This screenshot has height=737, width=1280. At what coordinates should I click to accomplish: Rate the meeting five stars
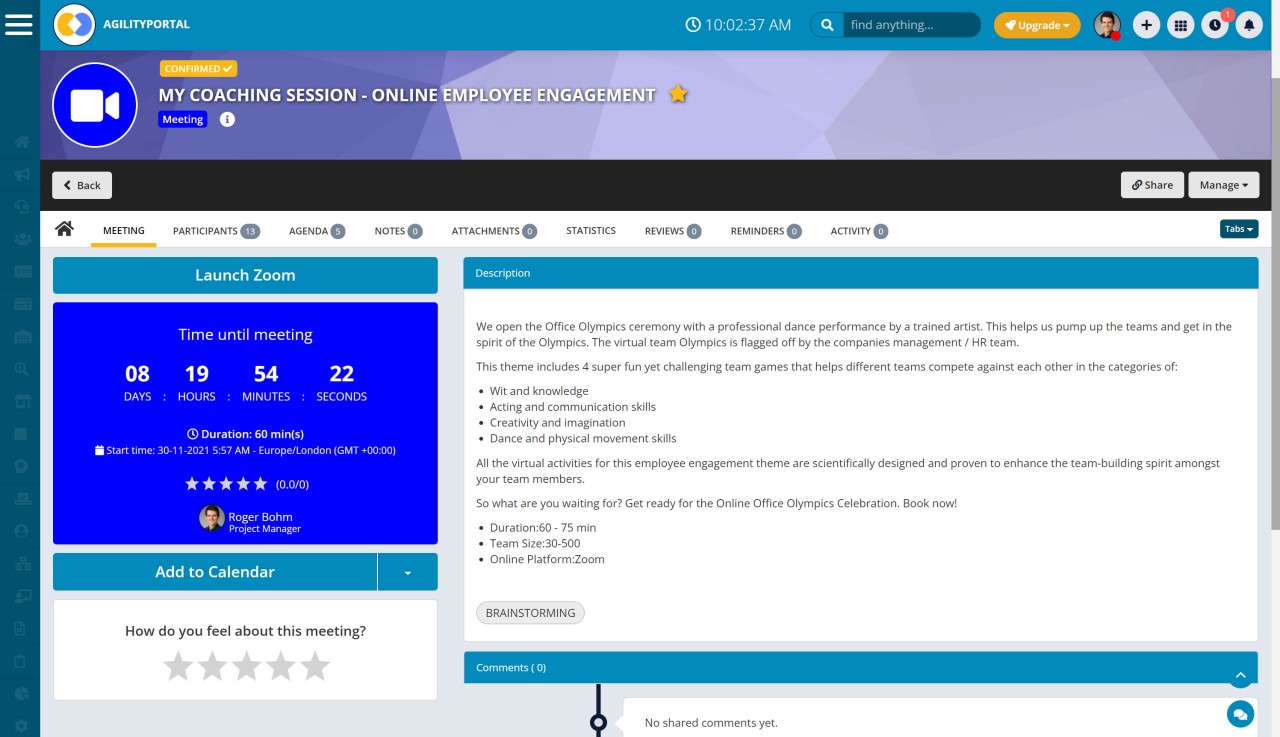(x=315, y=666)
